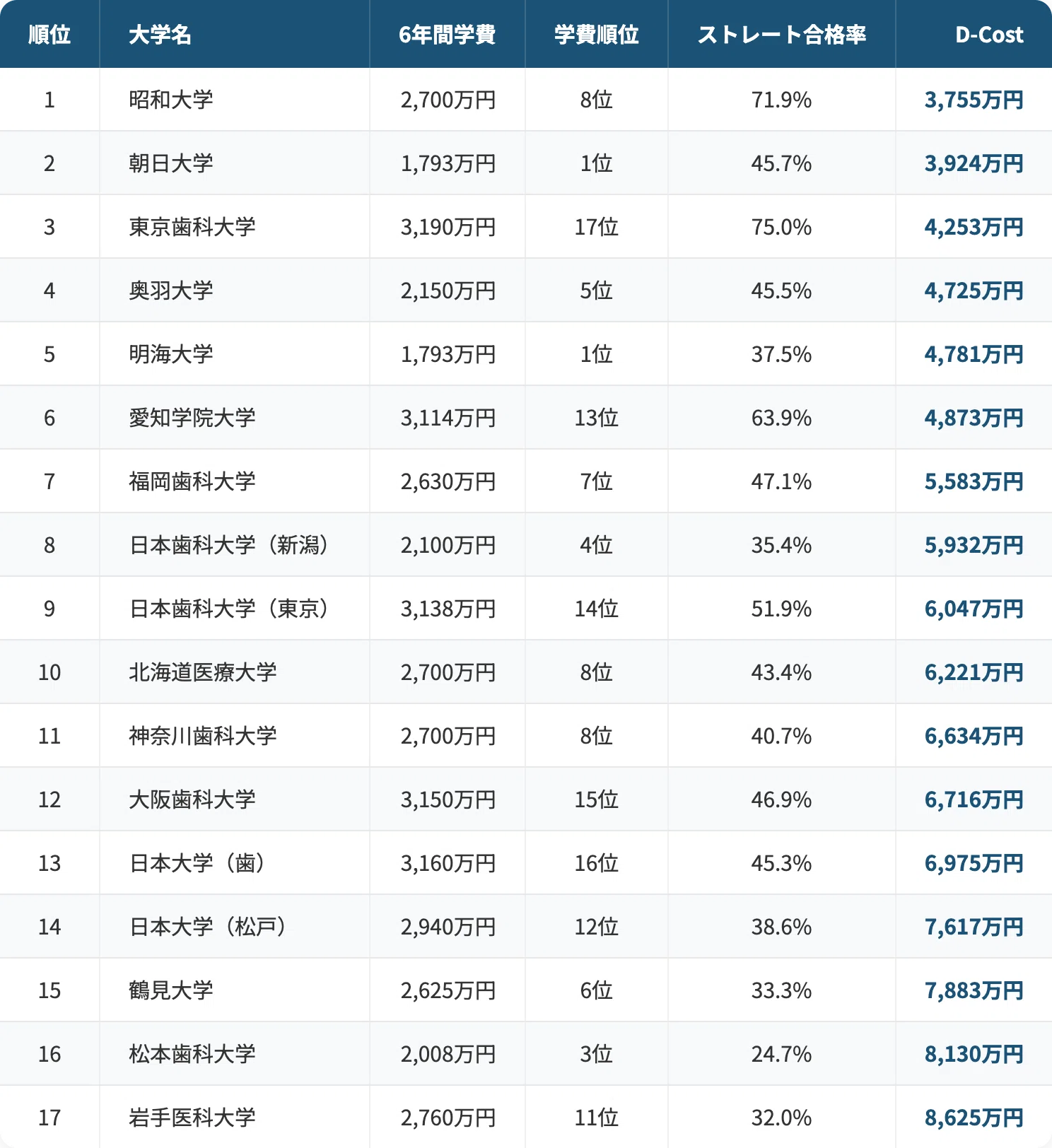The width and height of the screenshot is (1052, 1148).
Task: Select the D-Cost figure '5,932万円'
Action: coord(974,545)
